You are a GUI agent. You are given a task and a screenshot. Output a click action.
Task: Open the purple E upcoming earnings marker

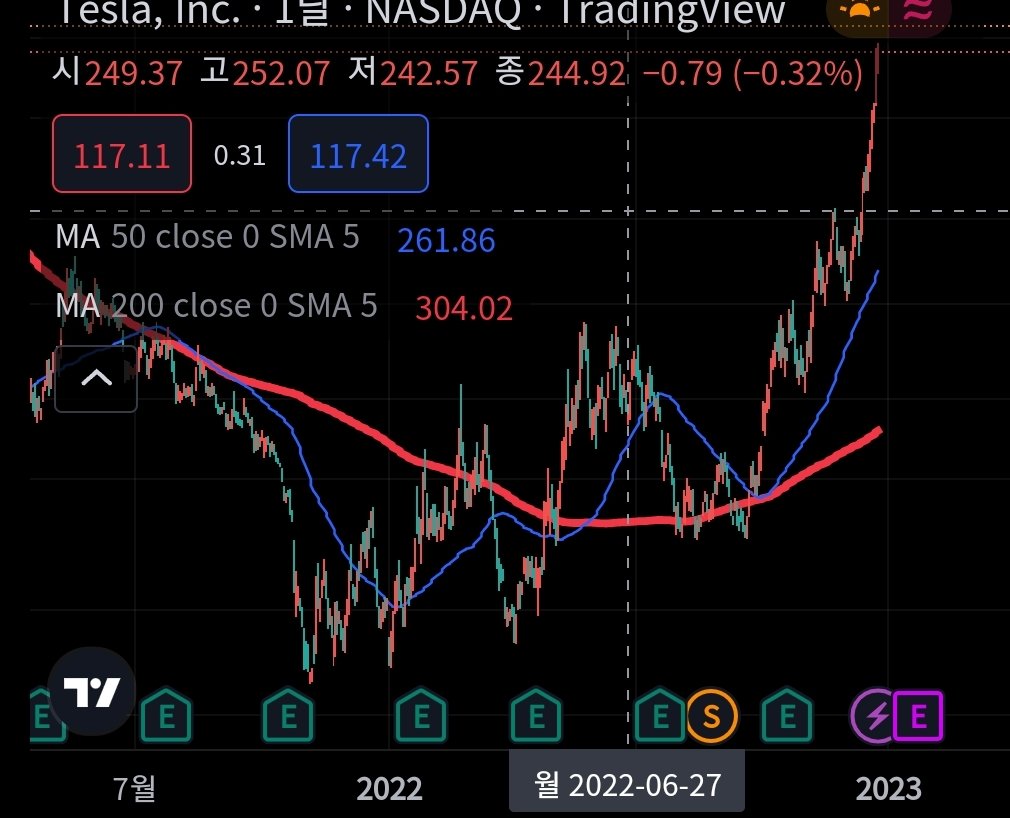point(919,716)
